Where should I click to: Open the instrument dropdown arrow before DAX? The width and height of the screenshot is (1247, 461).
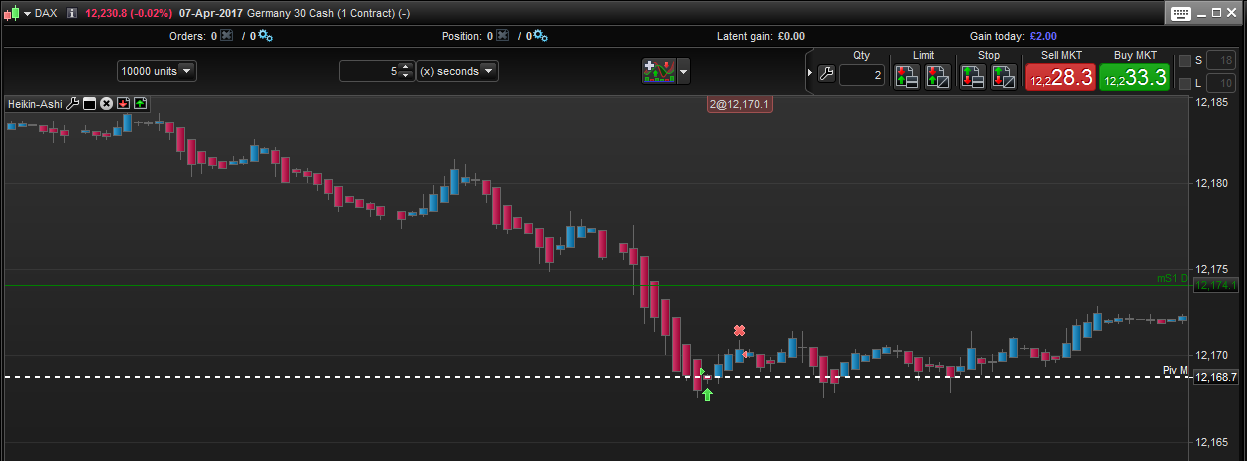[x=26, y=13]
